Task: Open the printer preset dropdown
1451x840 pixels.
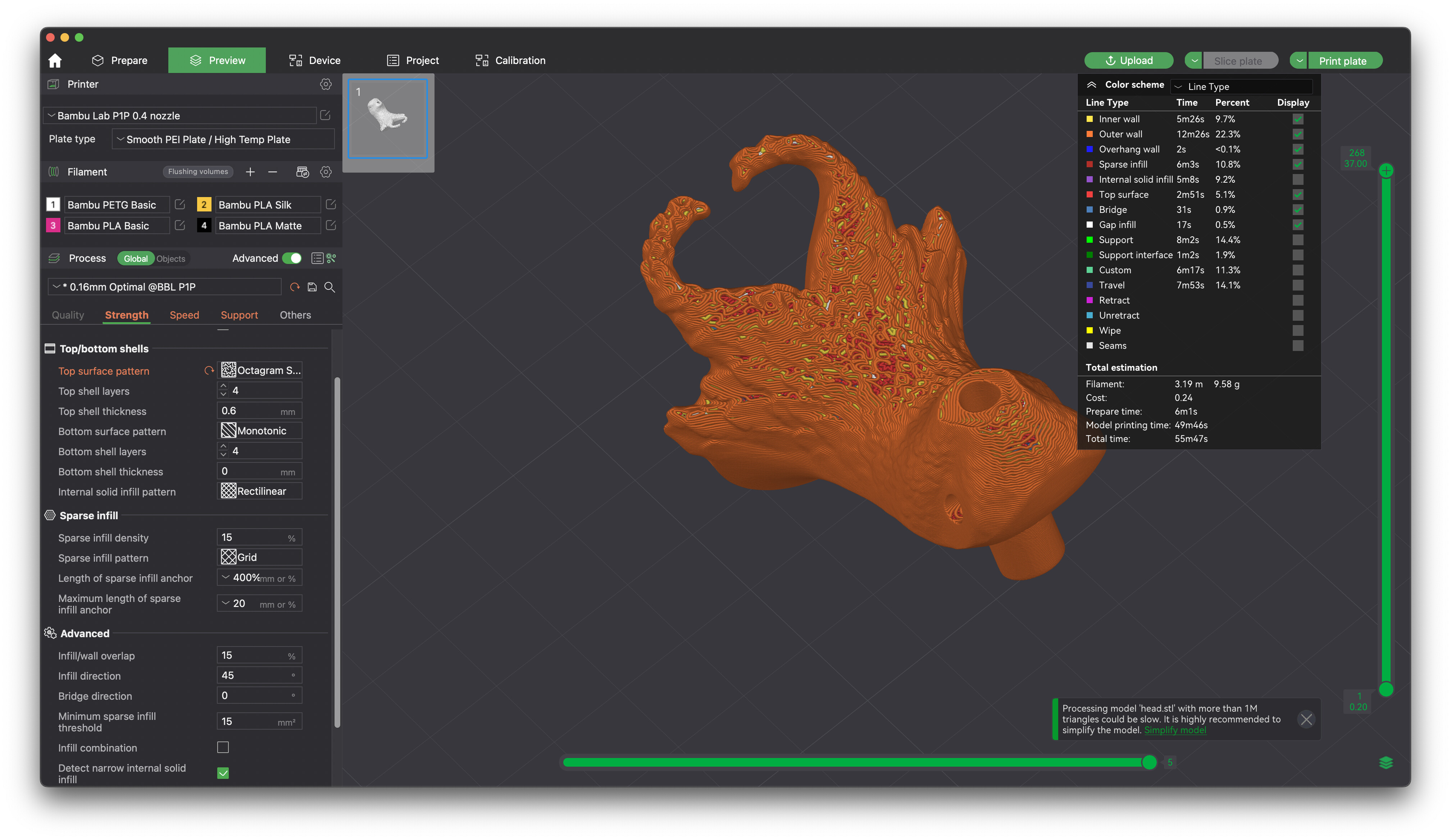Action: [x=180, y=116]
